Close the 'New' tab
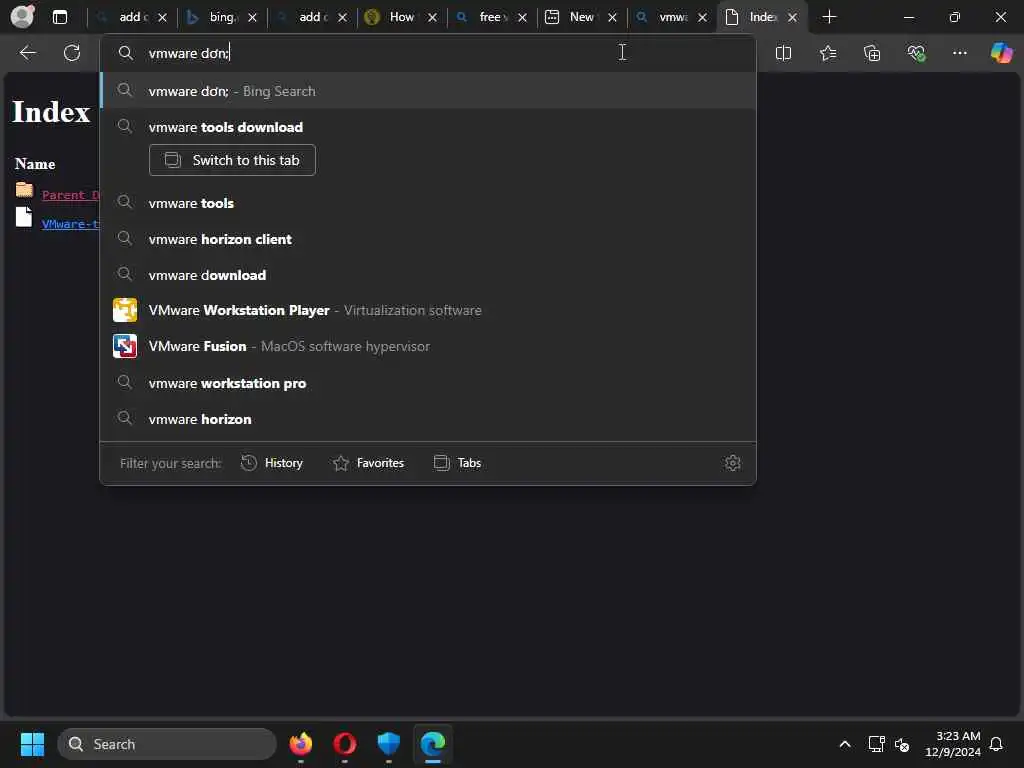This screenshot has width=1024, height=768. [612, 18]
